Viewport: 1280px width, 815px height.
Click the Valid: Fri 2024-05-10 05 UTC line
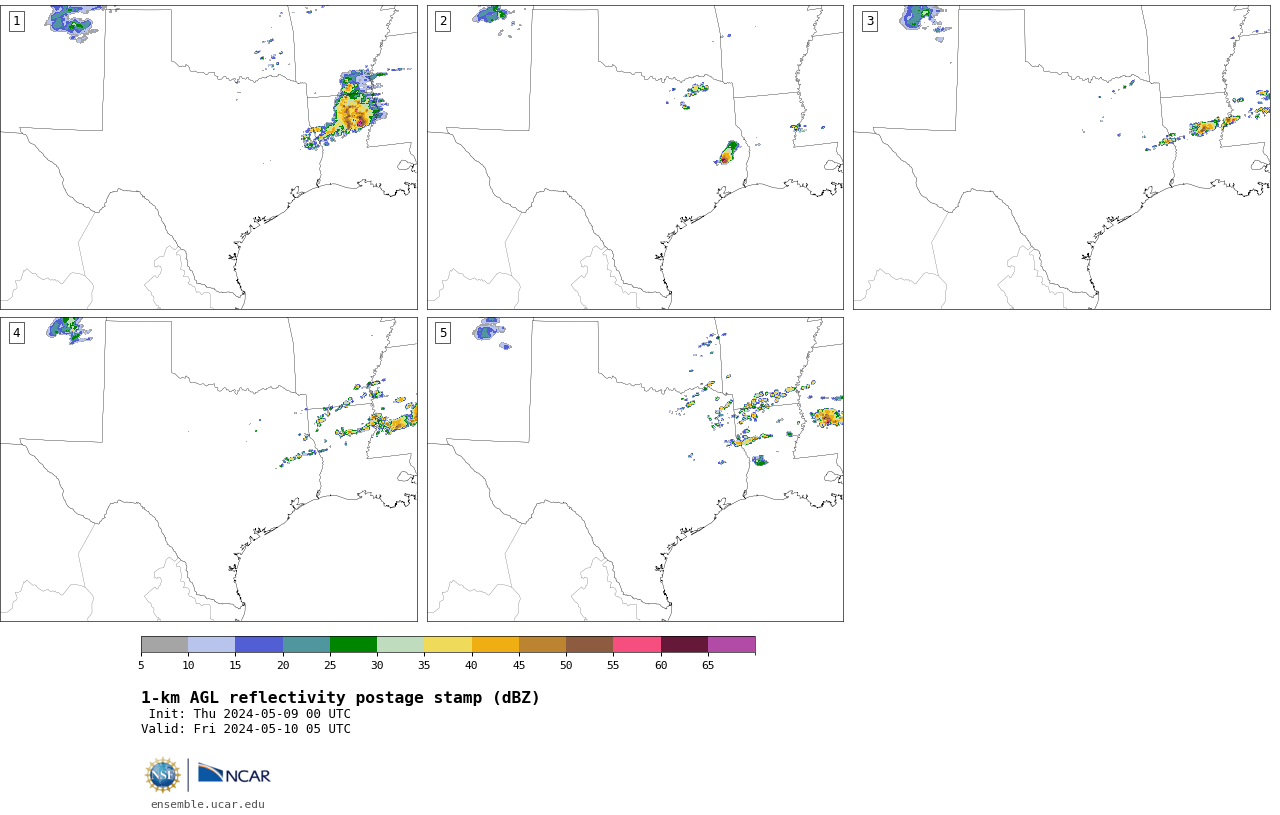coord(246,729)
